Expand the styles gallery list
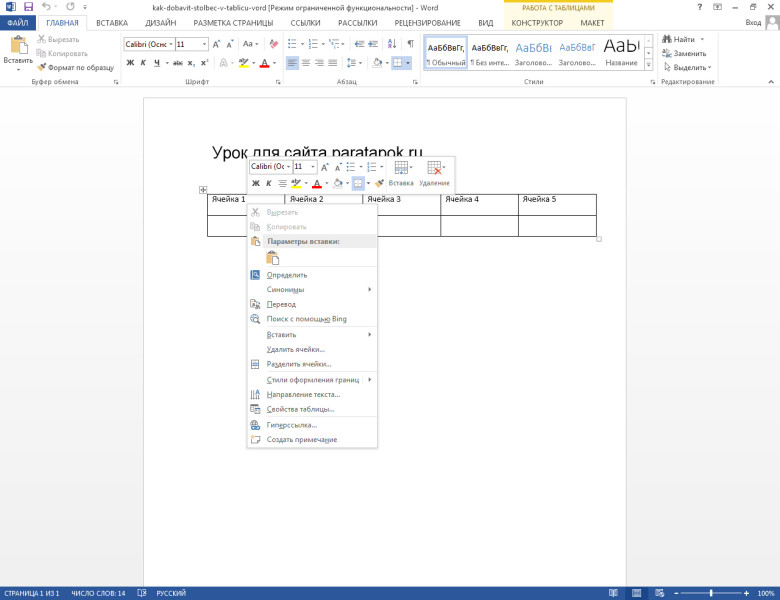This screenshot has width=780, height=600. pos(648,65)
